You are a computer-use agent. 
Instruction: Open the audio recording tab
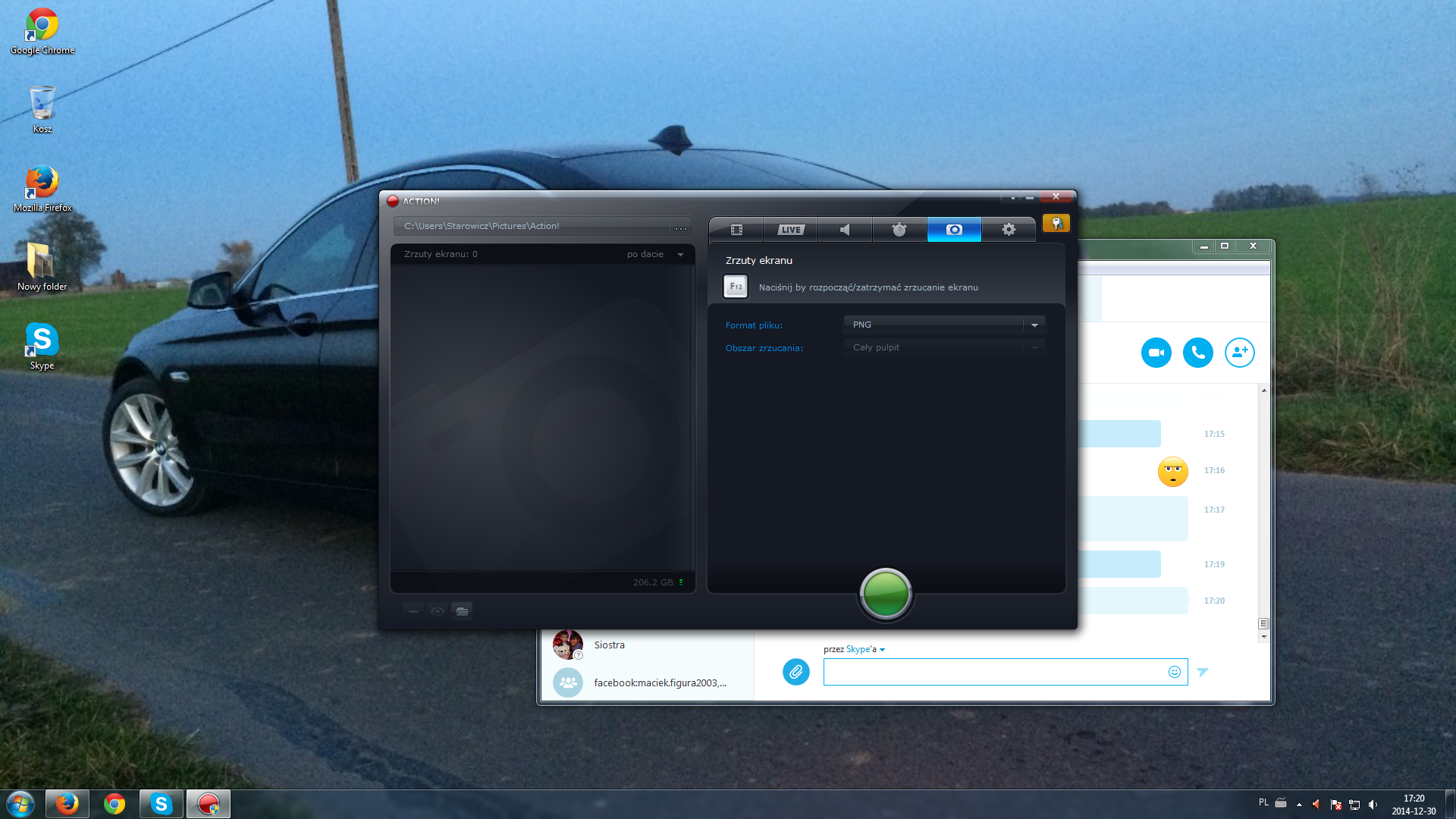pos(845,230)
